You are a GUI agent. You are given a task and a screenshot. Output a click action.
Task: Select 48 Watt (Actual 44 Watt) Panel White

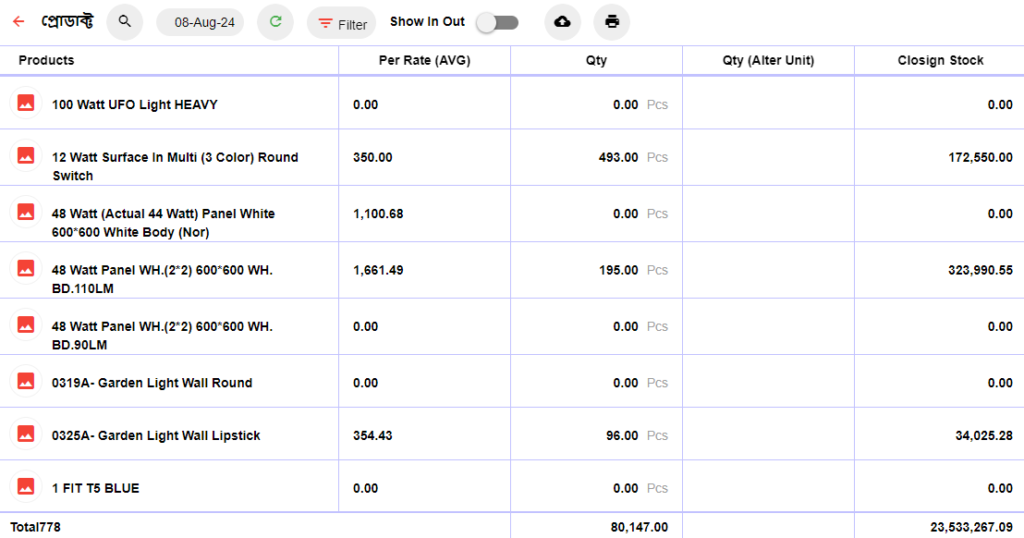(x=163, y=223)
